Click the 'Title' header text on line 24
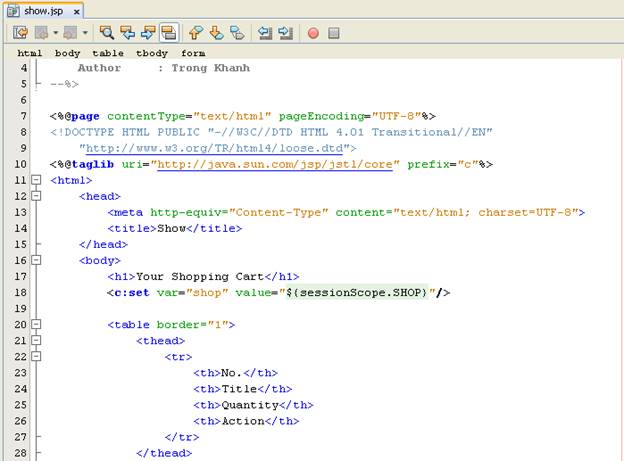Viewport: 624px width, 461px height. point(239,389)
